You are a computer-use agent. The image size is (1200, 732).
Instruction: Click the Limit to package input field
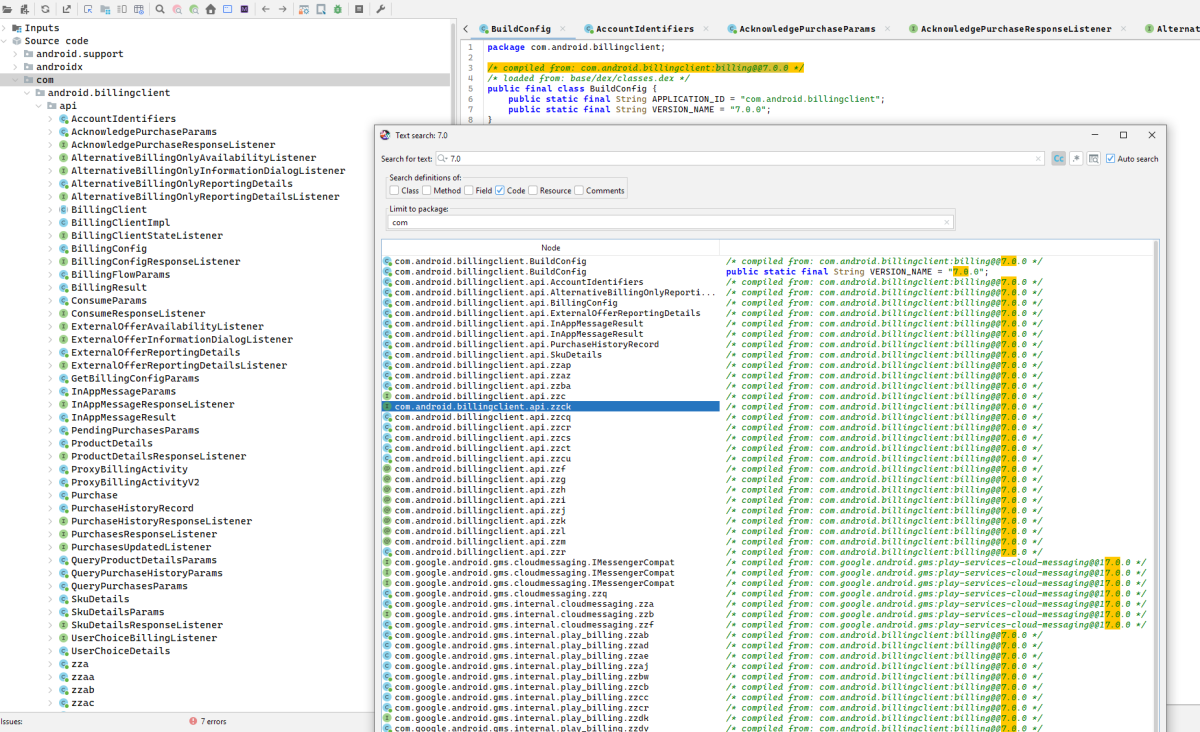(x=669, y=222)
